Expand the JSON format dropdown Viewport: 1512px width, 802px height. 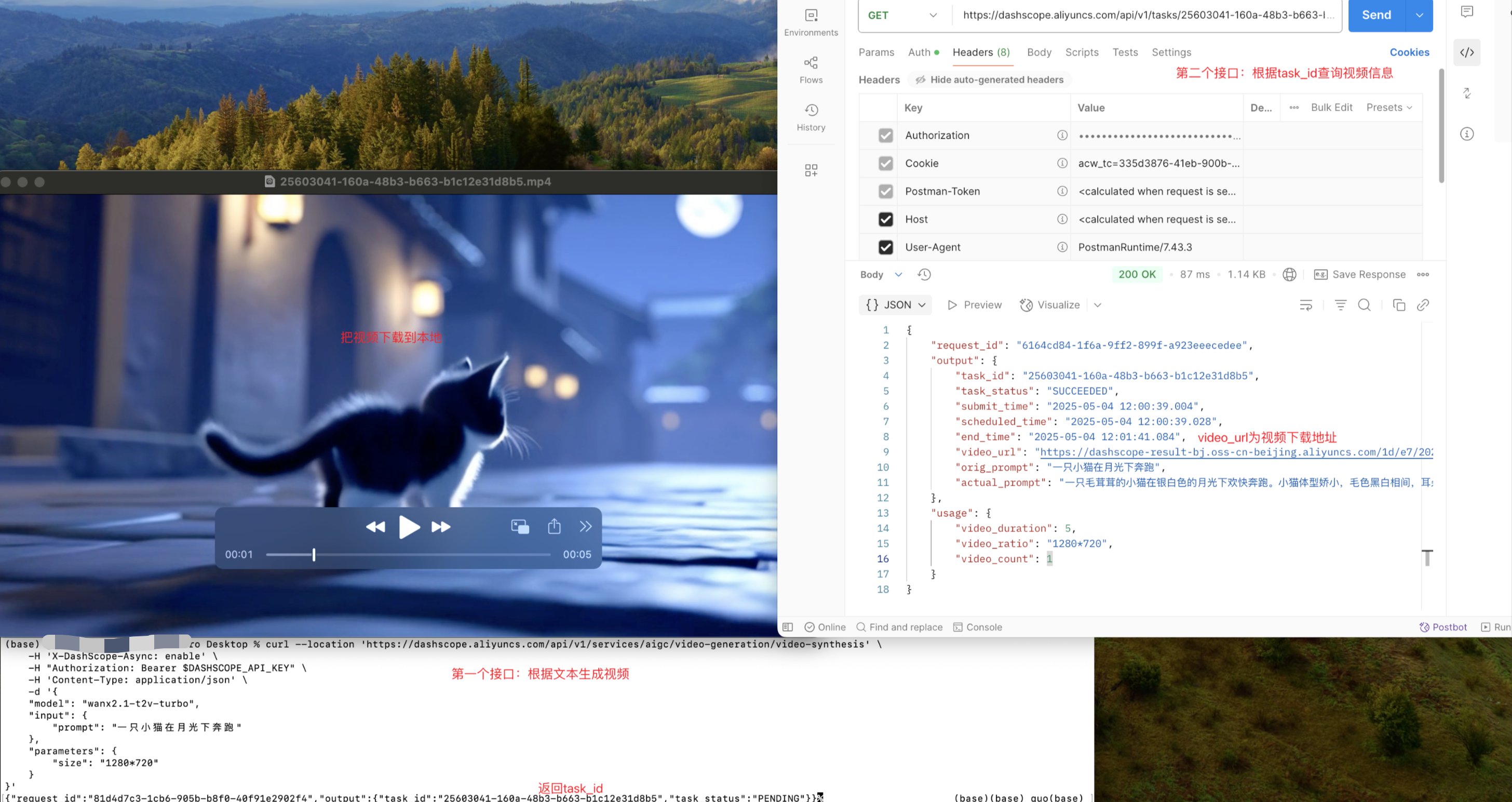tap(895, 305)
